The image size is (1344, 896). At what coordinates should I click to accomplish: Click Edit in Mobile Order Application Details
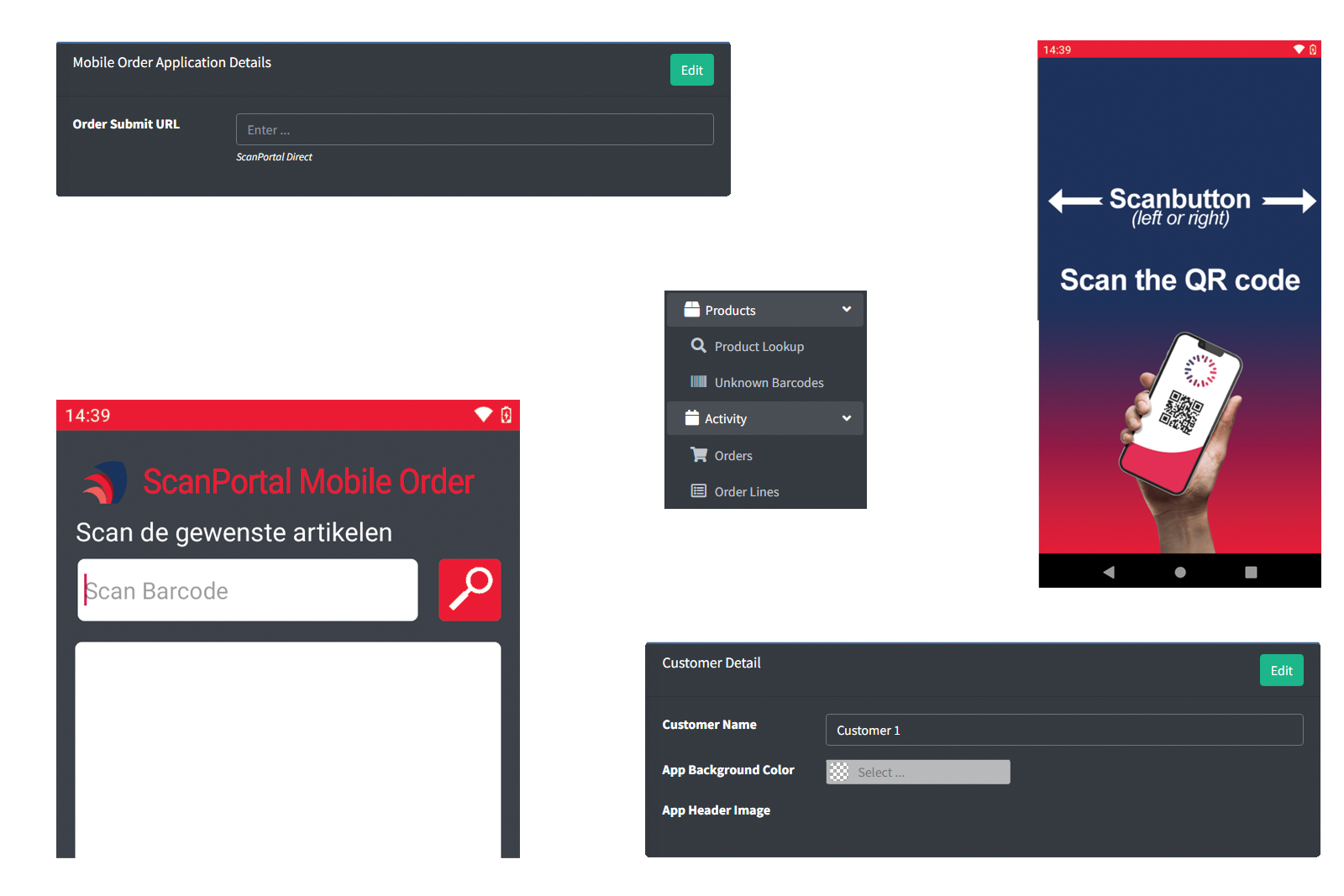(x=691, y=70)
